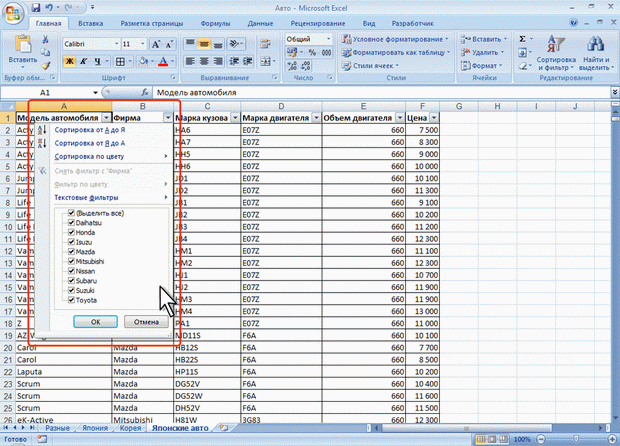
Task: Apply red font color A
Action: click(x=163, y=61)
